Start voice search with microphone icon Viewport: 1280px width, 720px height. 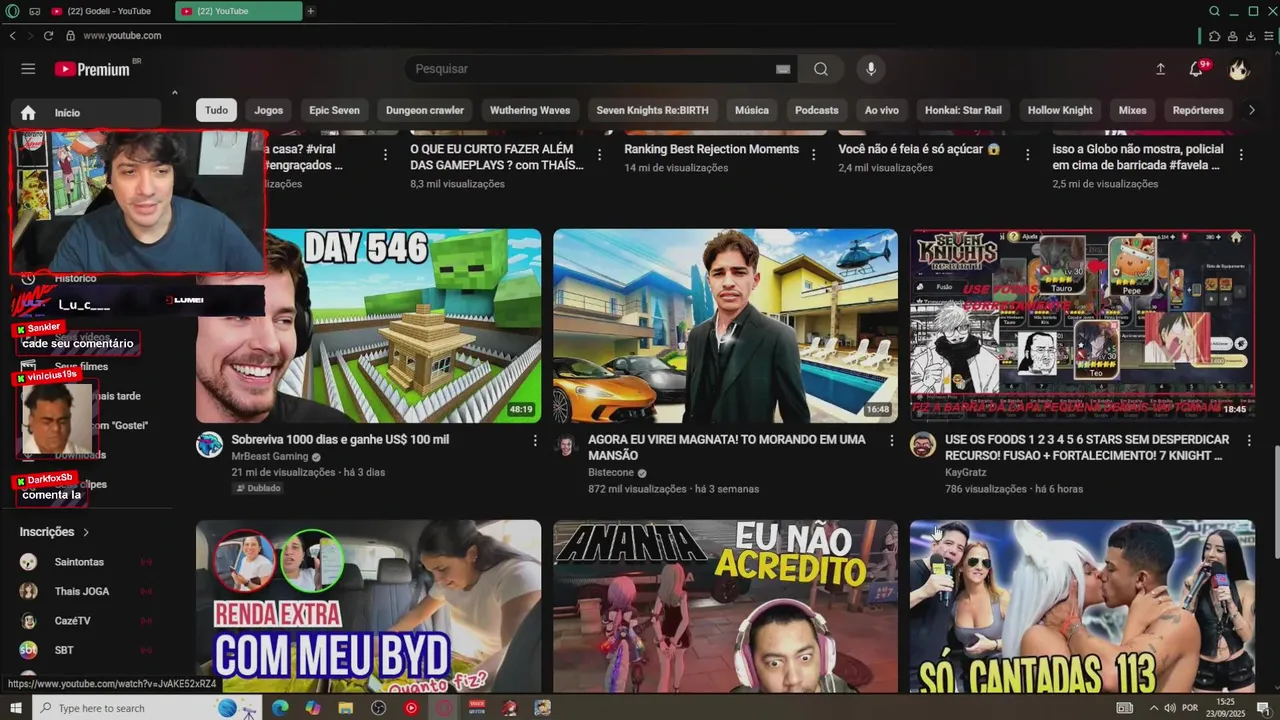pyautogui.click(x=871, y=69)
